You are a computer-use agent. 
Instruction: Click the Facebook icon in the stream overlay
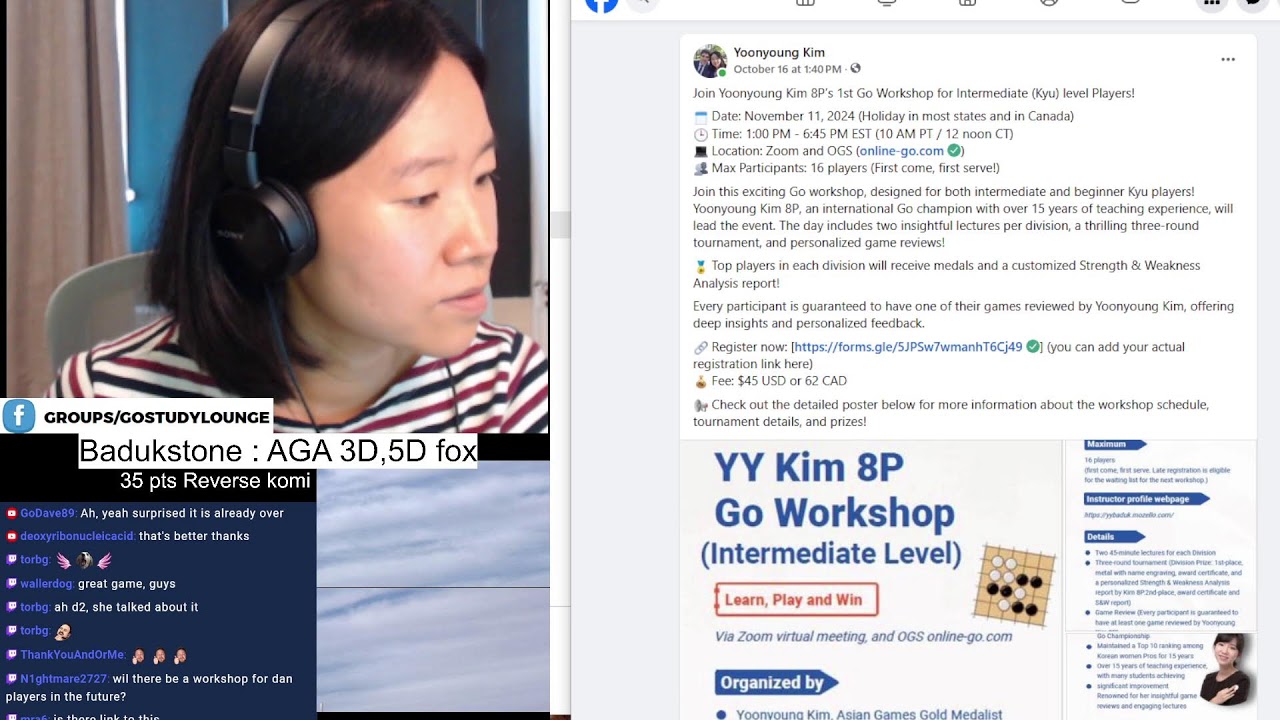(x=18, y=416)
